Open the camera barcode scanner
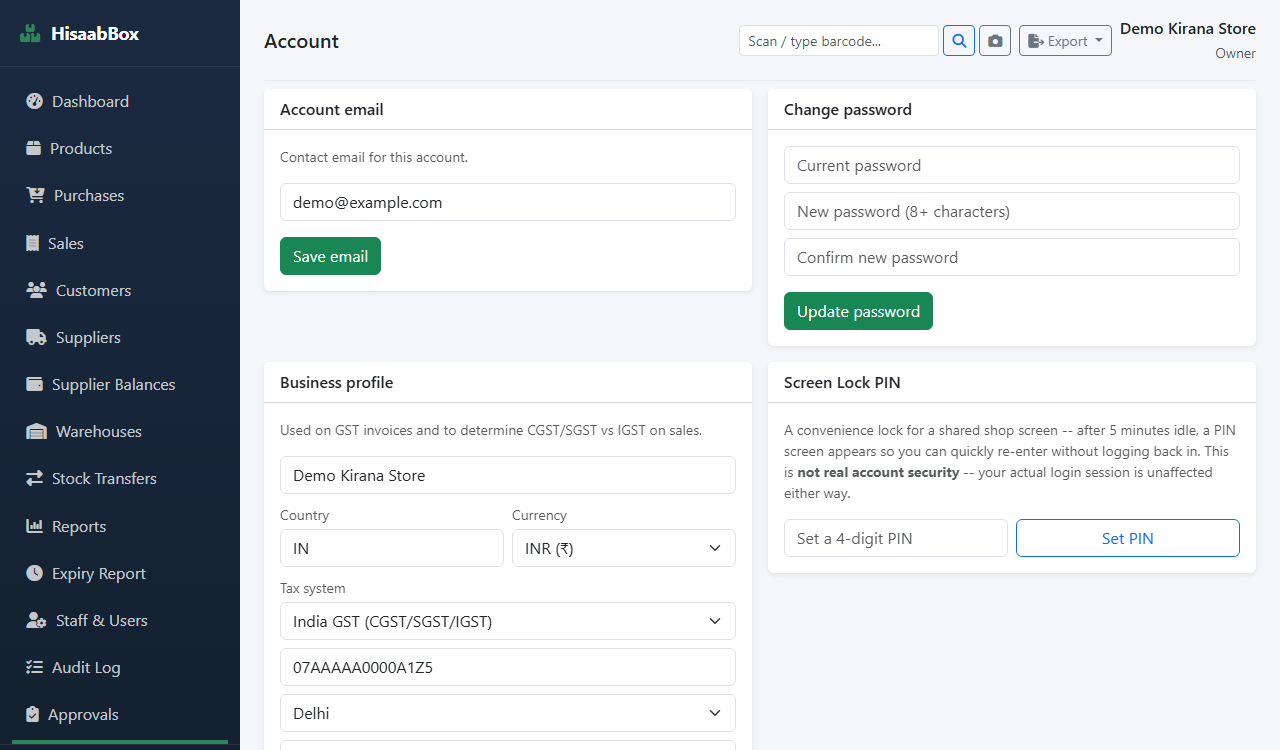Screen dimensions: 1280x750 click(x=995, y=41)
